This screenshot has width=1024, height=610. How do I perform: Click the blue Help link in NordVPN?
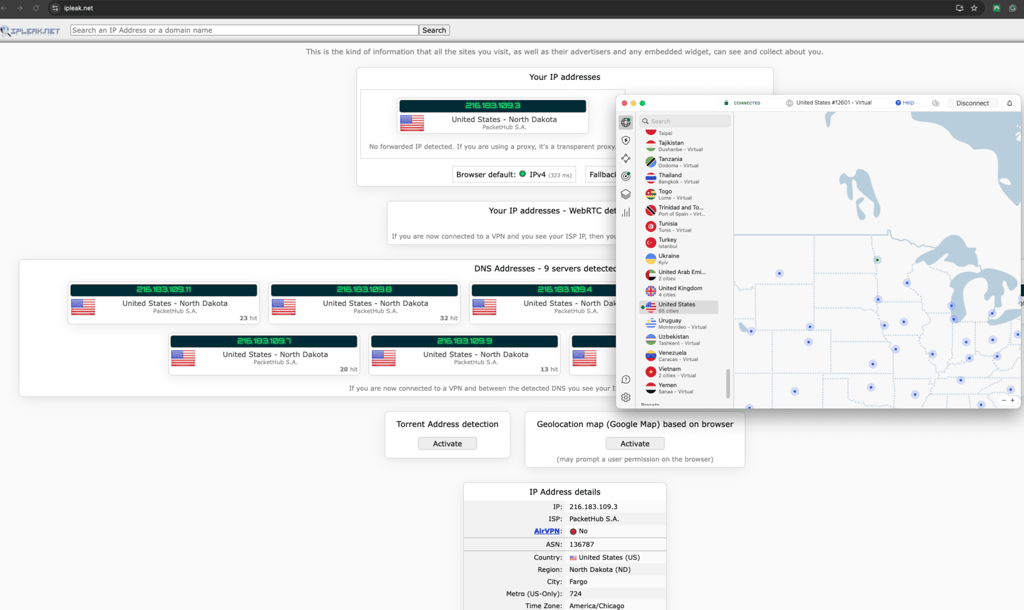pos(905,103)
